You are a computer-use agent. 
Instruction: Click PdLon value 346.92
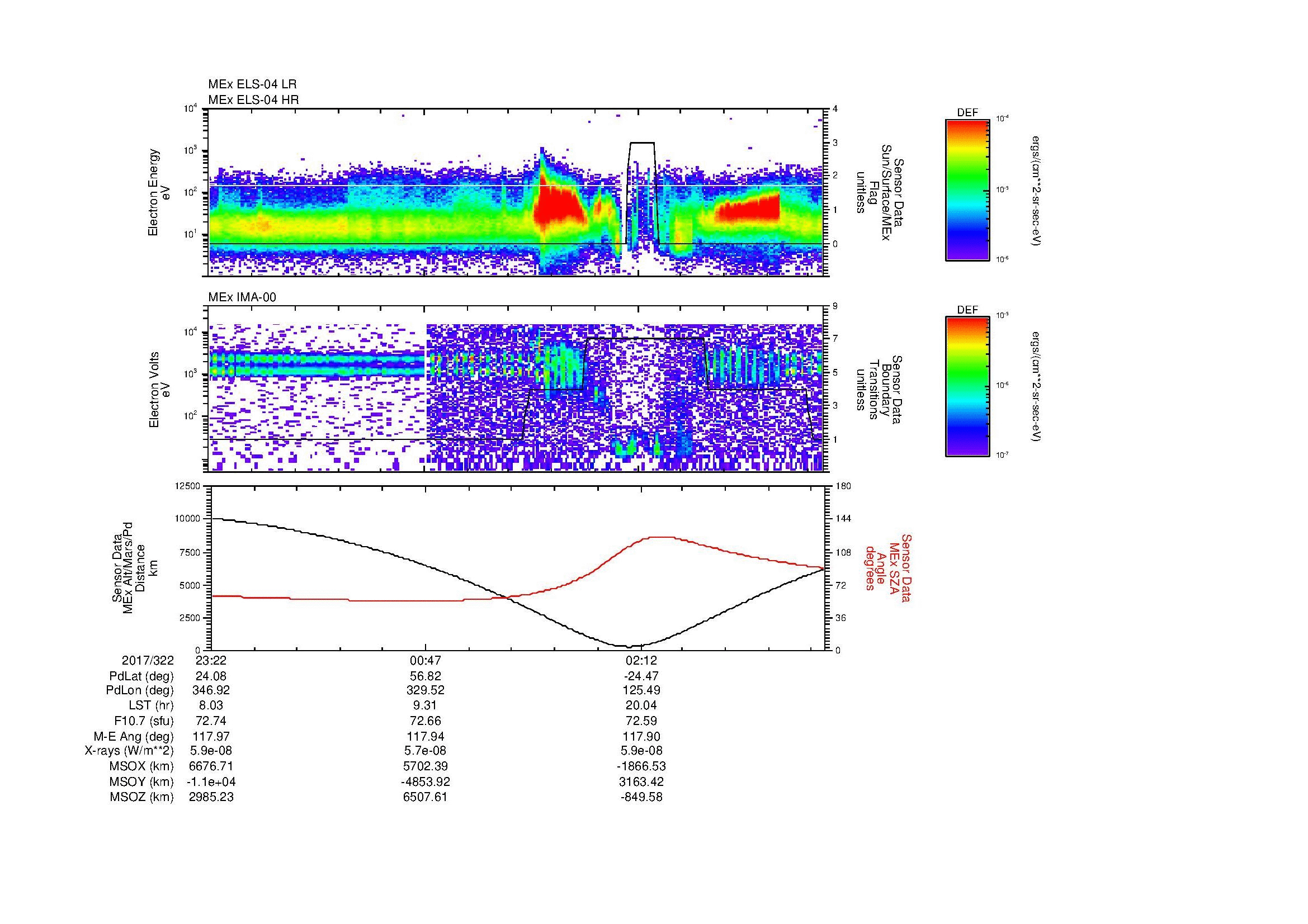click(211, 690)
